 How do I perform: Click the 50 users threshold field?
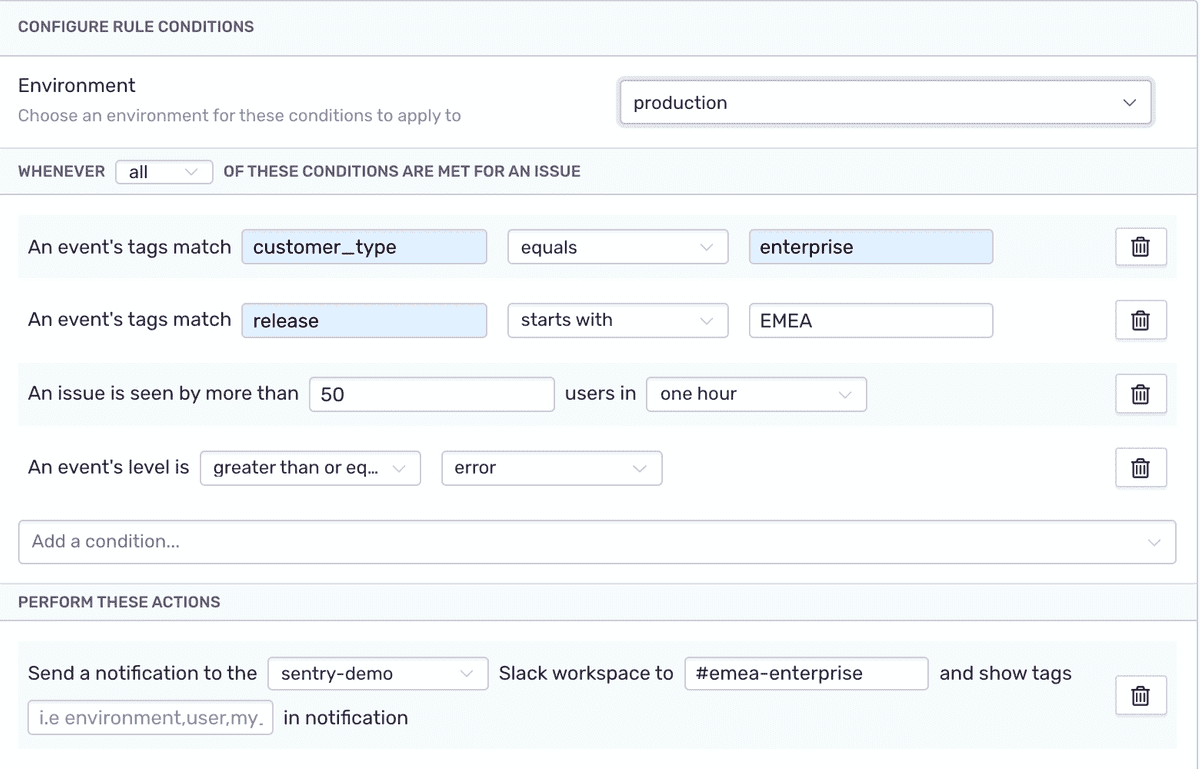(432, 394)
